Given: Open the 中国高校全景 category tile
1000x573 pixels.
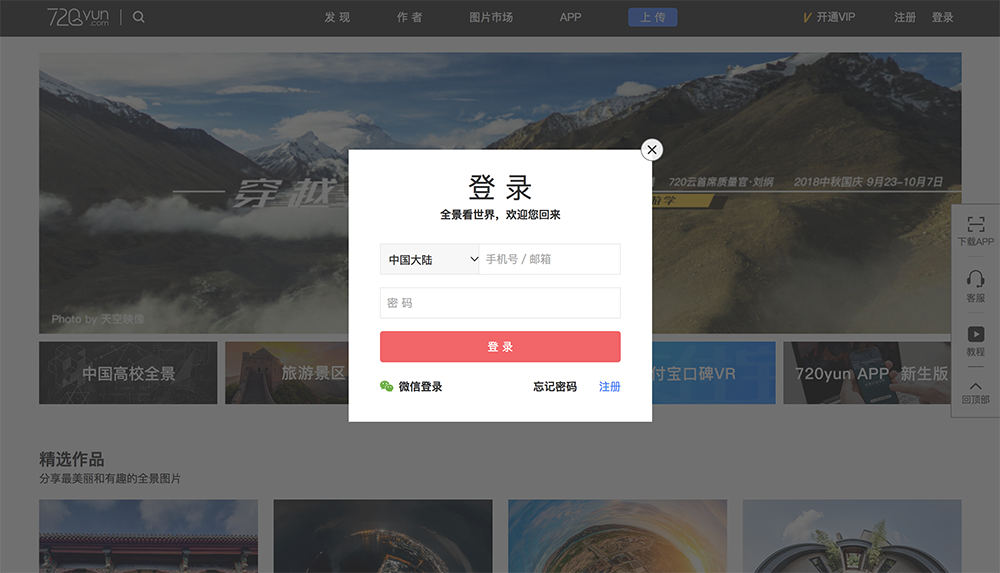Looking at the screenshot, I should [x=128, y=373].
